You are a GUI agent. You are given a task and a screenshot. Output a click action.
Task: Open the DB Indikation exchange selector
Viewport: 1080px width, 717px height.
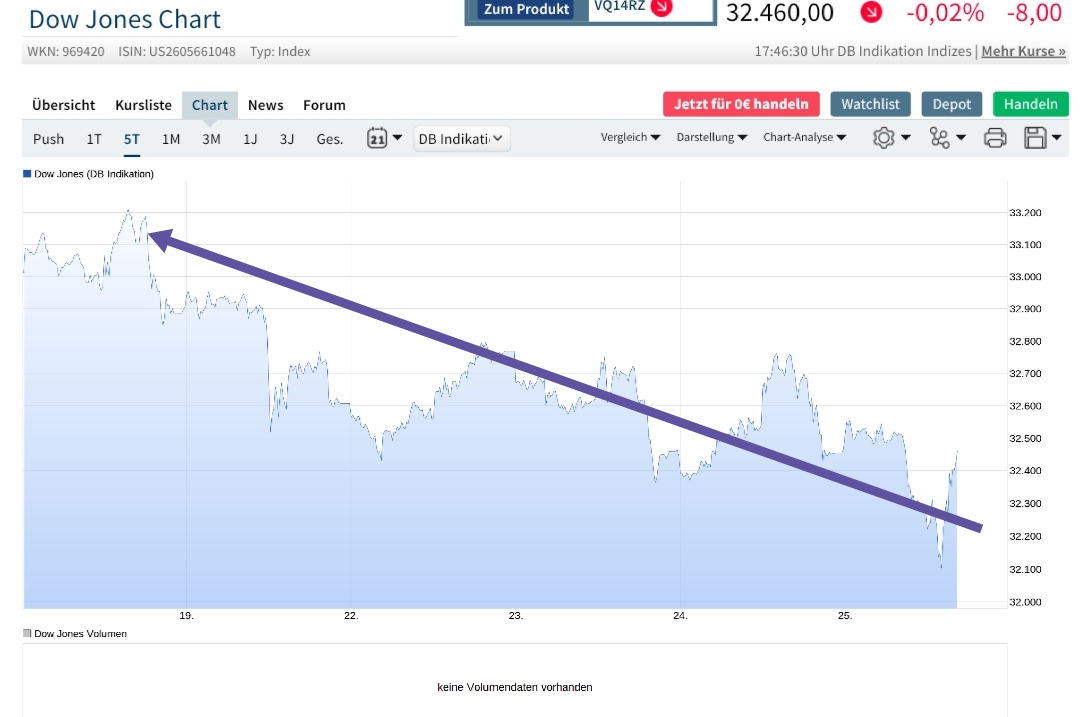[461, 138]
